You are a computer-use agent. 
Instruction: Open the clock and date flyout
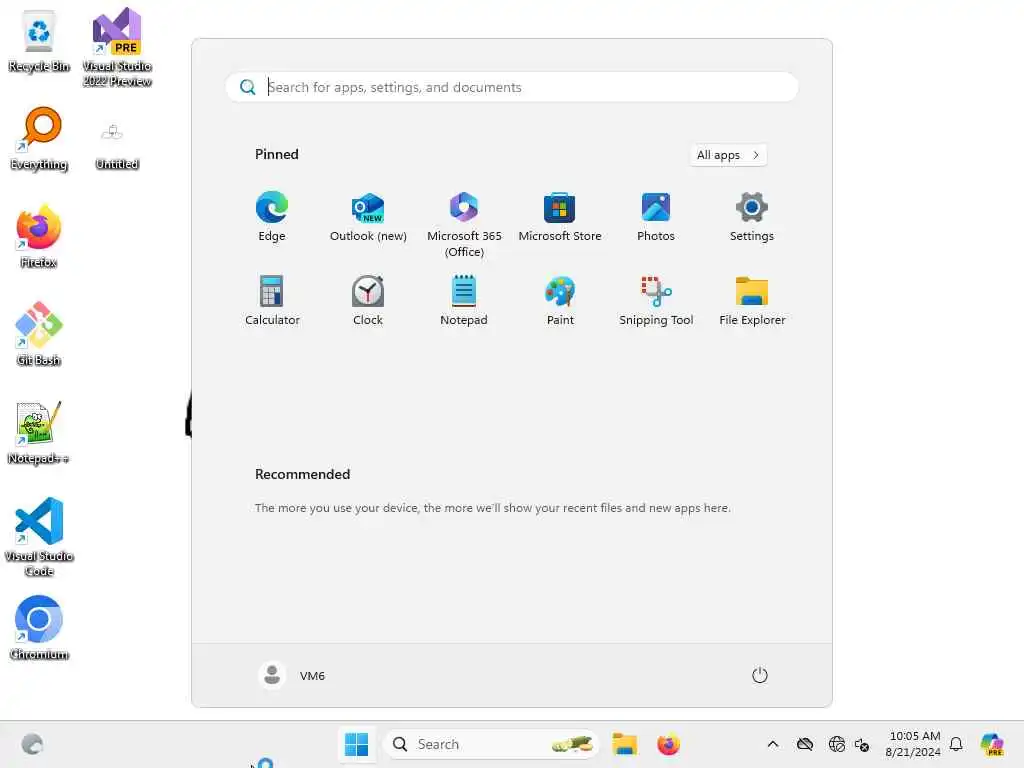point(913,744)
